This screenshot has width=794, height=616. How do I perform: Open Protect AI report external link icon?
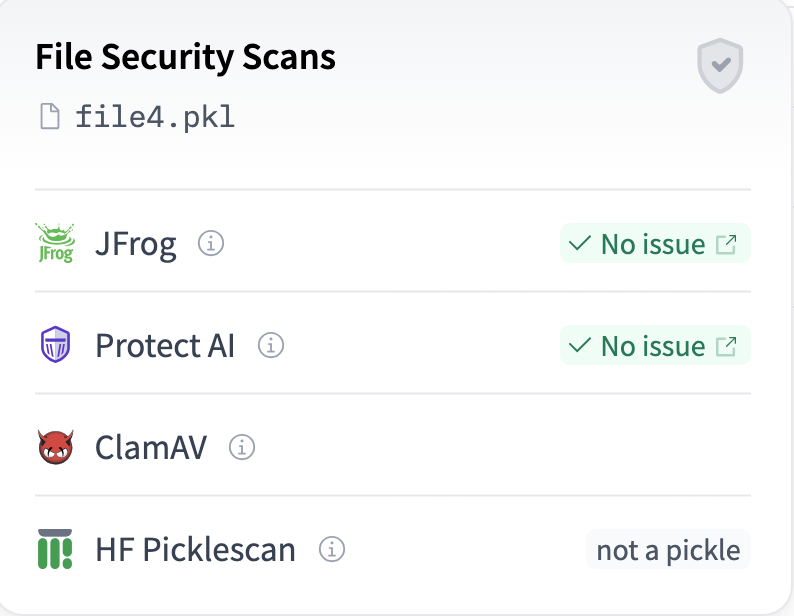[x=727, y=346]
